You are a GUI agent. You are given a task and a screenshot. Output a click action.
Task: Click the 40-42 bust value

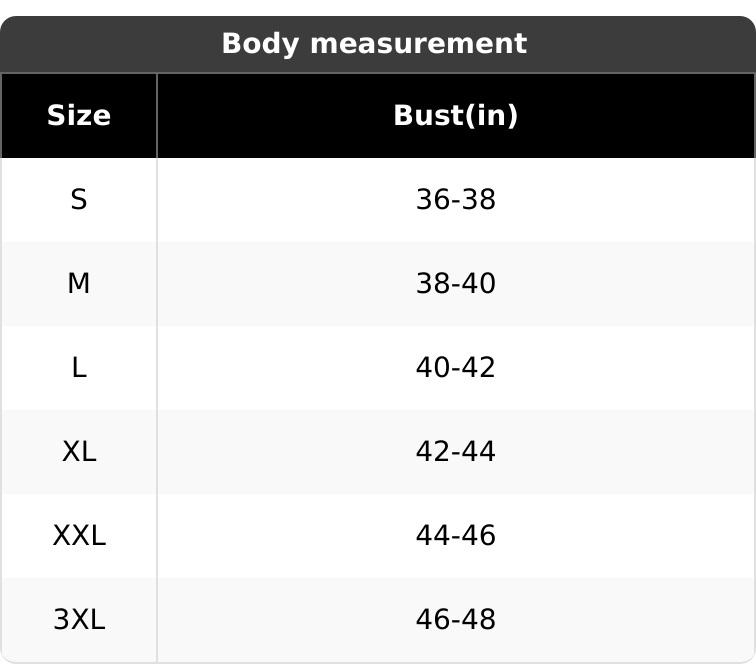(x=455, y=368)
